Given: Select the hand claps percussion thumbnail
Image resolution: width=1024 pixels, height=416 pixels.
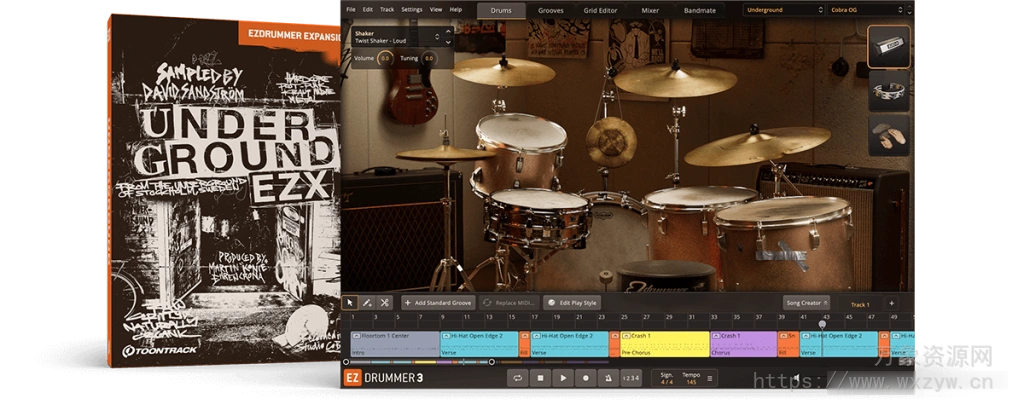Looking at the screenshot, I should tap(889, 136).
